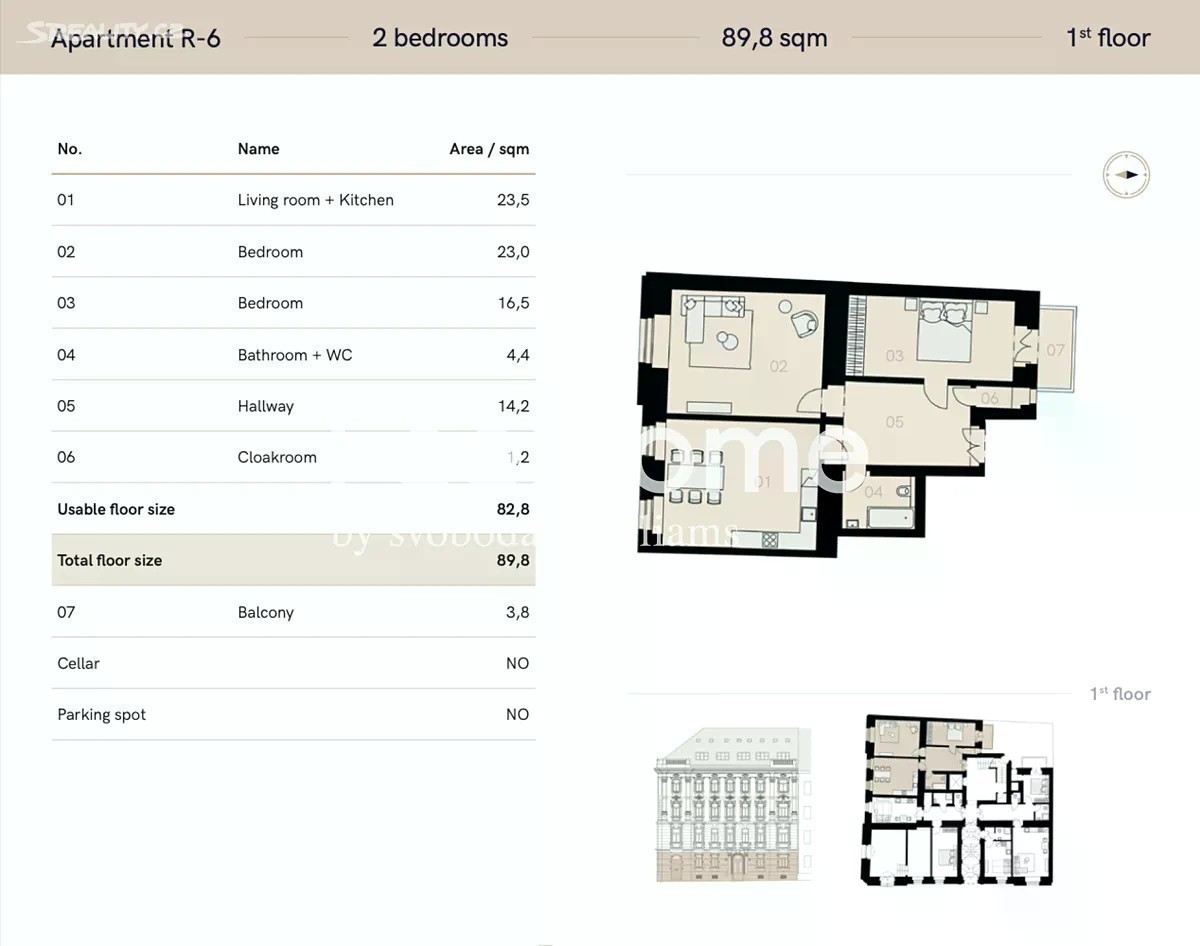The image size is (1200, 946).
Task: Click the 1st floor overview plan
Action: pos(958,800)
